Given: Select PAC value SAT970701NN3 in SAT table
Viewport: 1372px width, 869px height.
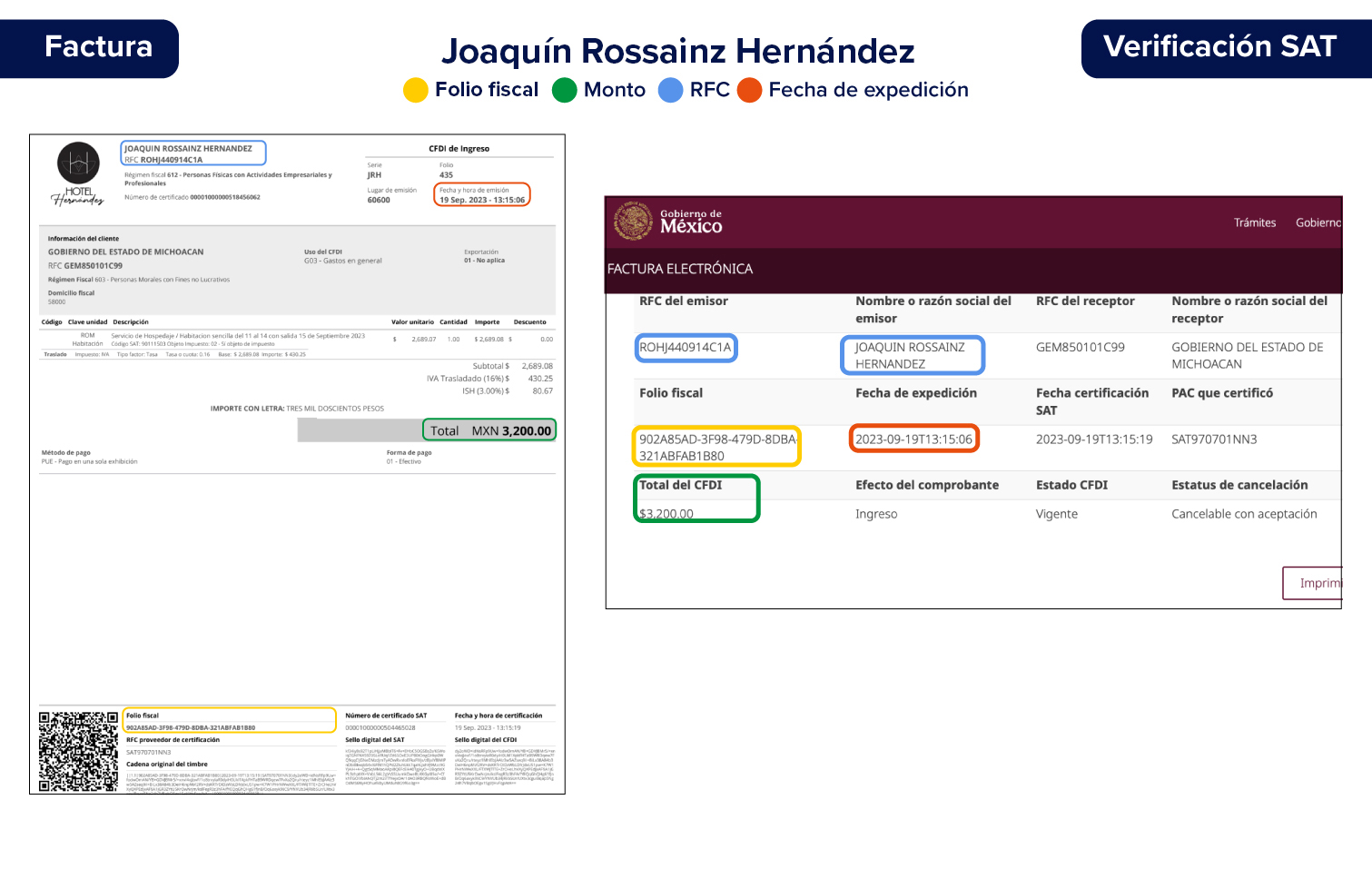Looking at the screenshot, I should tap(1214, 439).
